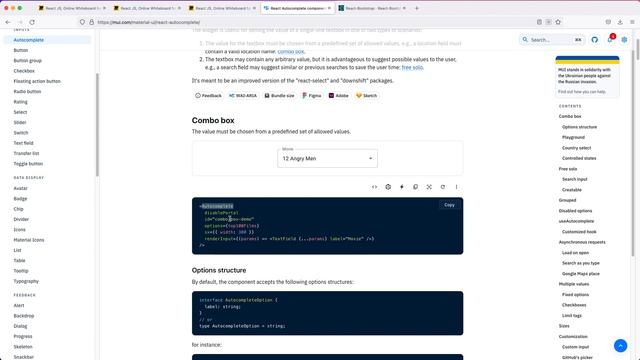Viewport: 640px width, 360px height.
Task: Open the Firefox application menu
Action: coord(632,22)
